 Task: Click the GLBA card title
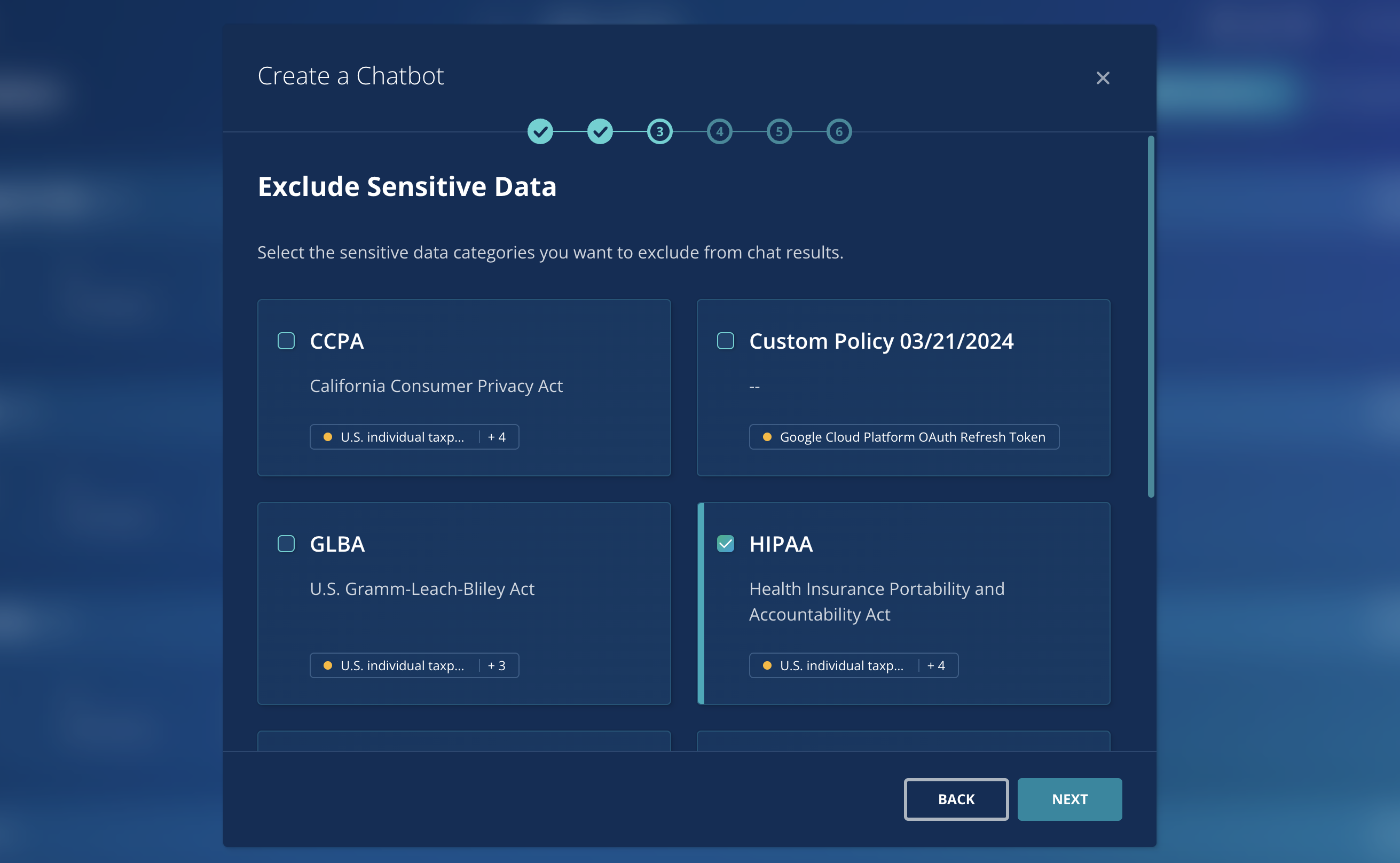(337, 544)
